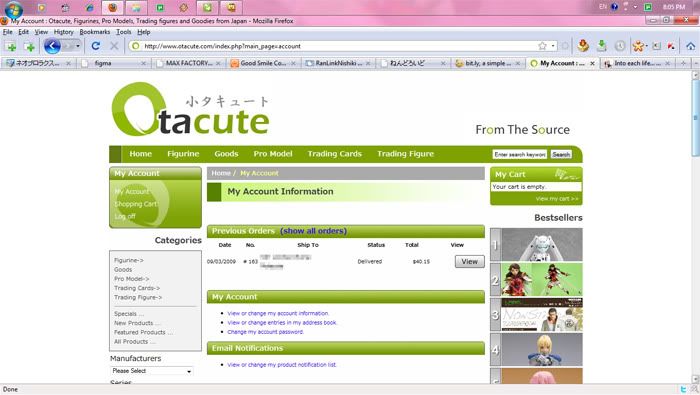The height and width of the screenshot is (395, 700).
Task: Click the 'Enter search keyword' field
Action: click(x=520, y=154)
